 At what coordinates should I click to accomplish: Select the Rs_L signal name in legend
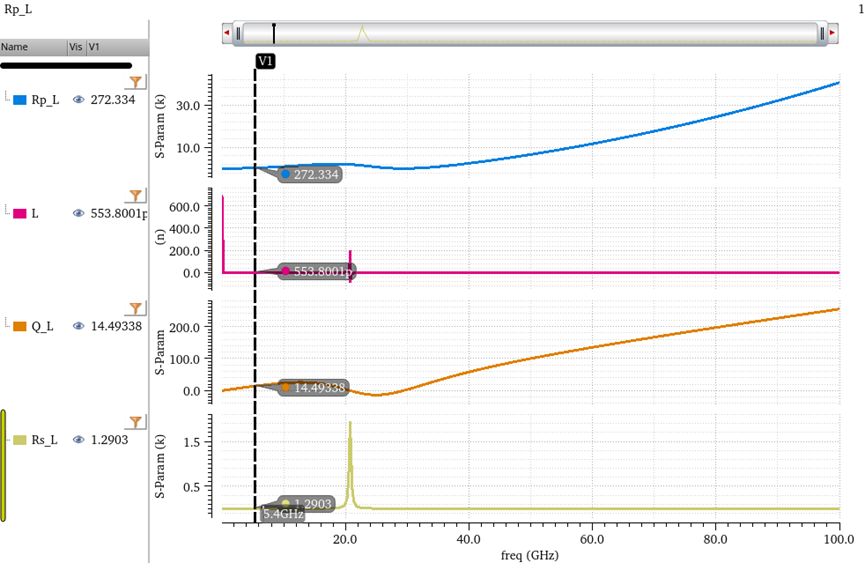point(47,440)
